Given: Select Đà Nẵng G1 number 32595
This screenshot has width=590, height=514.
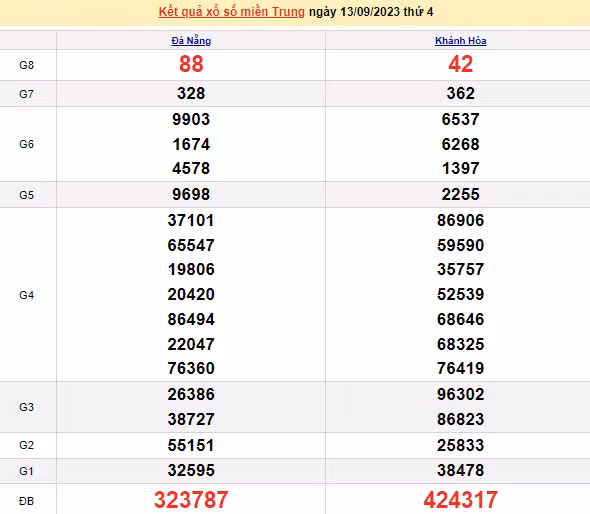Looking at the screenshot, I should [x=191, y=470].
